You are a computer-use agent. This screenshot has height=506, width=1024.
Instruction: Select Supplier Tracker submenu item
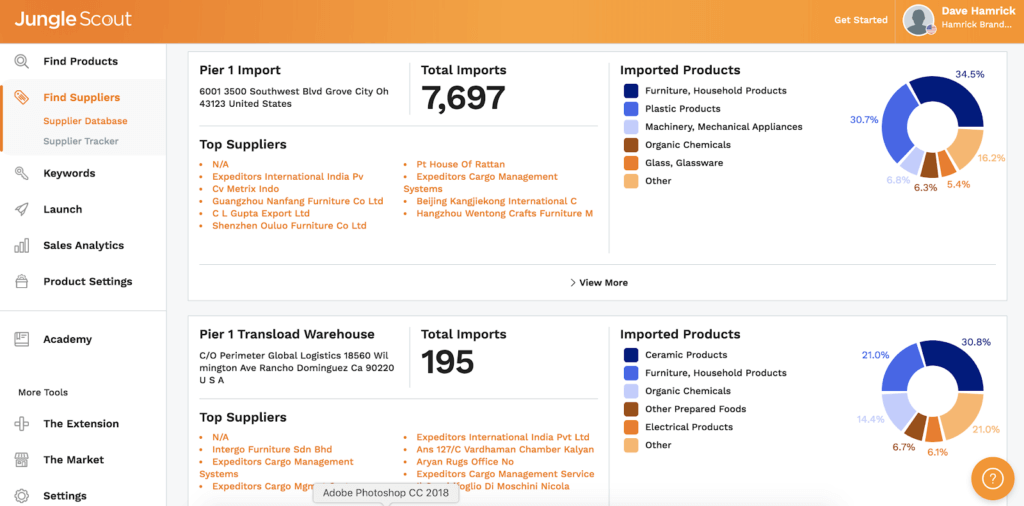[x=80, y=141]
